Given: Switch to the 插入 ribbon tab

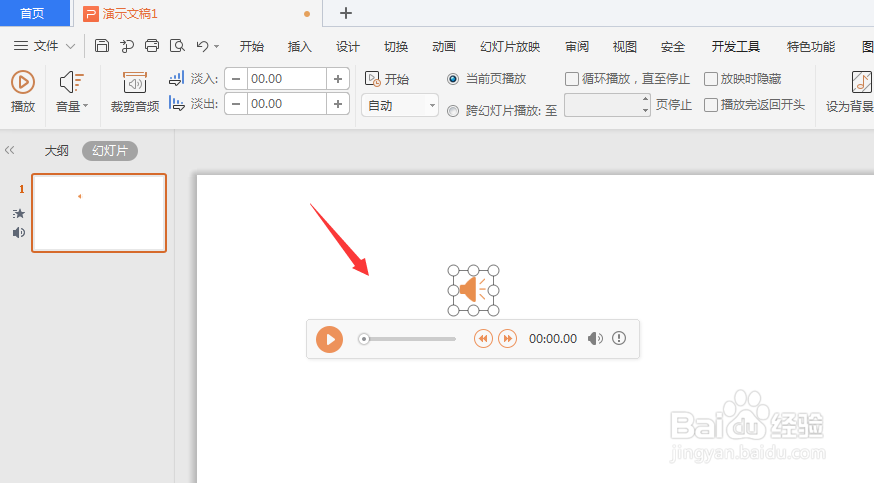Looking at the screenshot, I should [299, 46].
